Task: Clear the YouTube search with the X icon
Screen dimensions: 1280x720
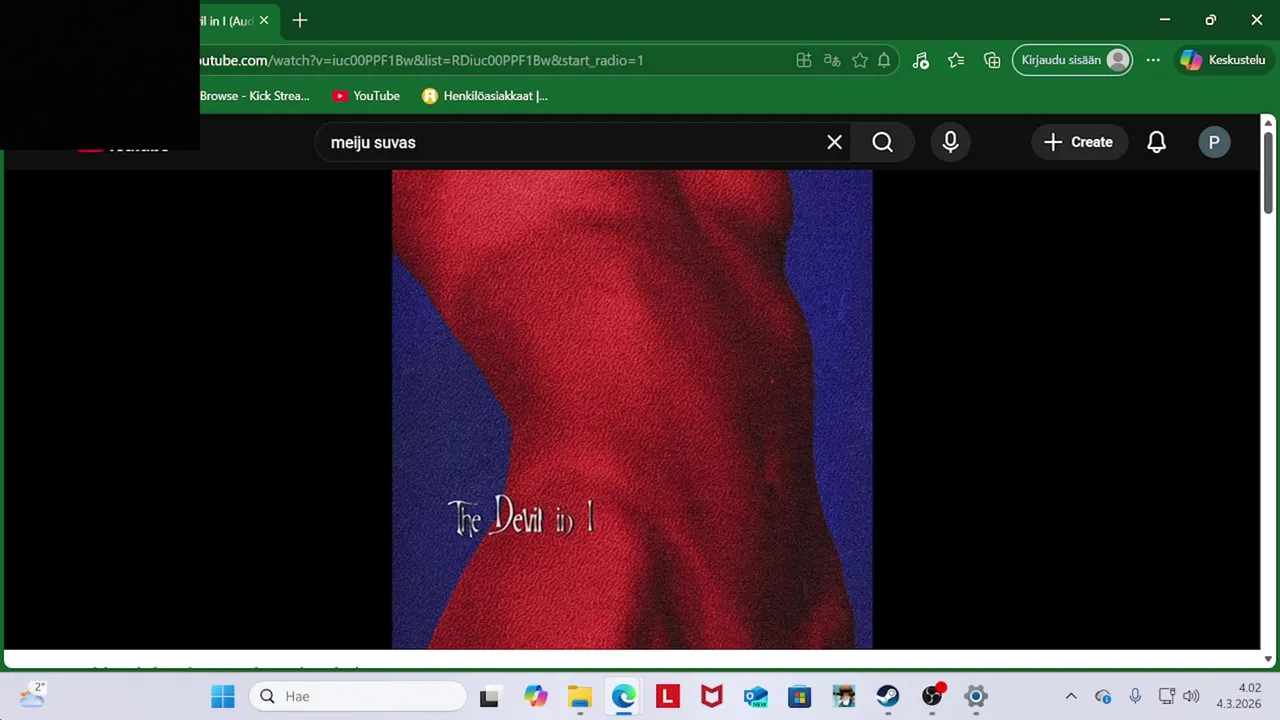Action: (x=834, y=142)
